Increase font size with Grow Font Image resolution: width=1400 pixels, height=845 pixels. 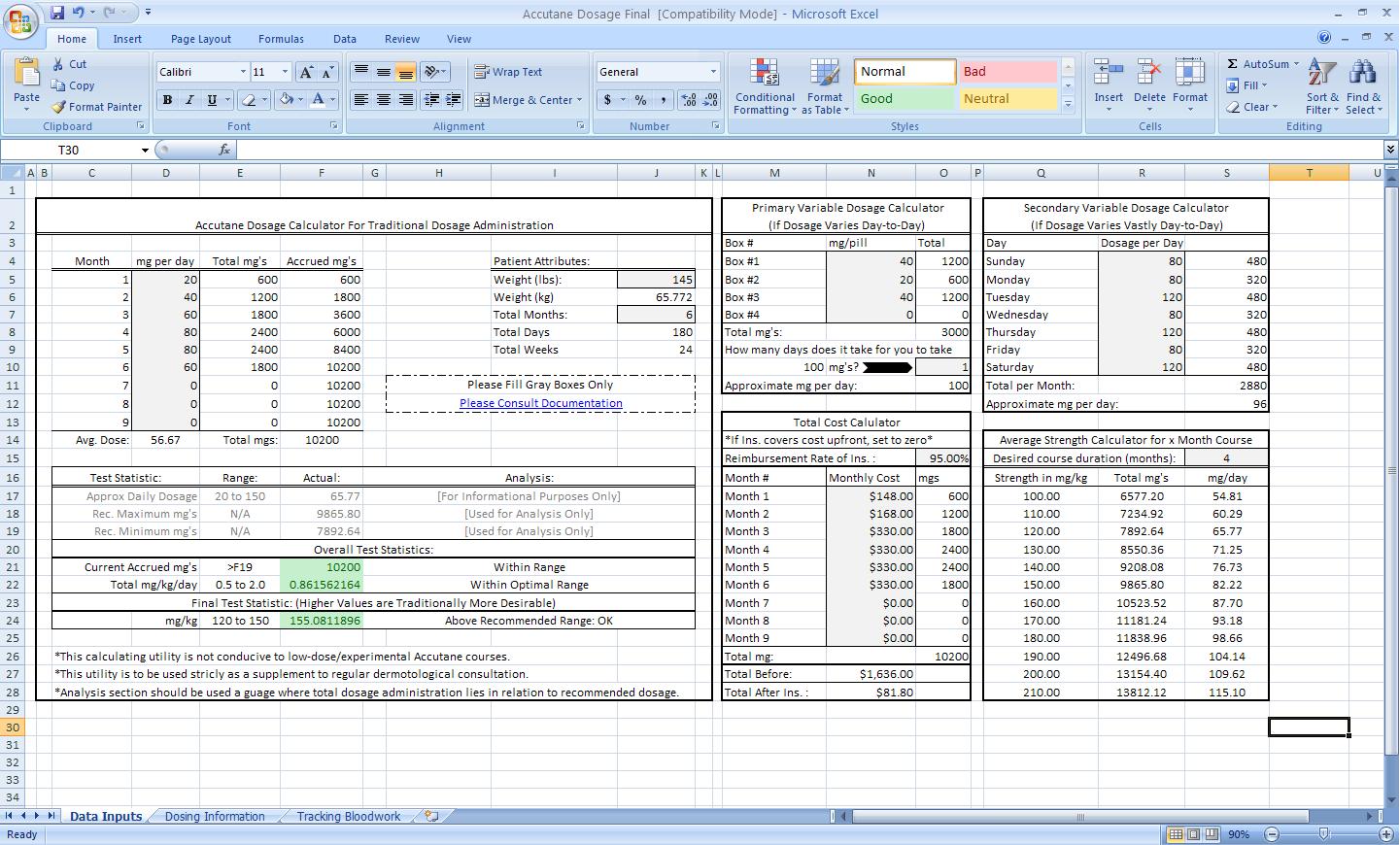(x=307, y=72)
